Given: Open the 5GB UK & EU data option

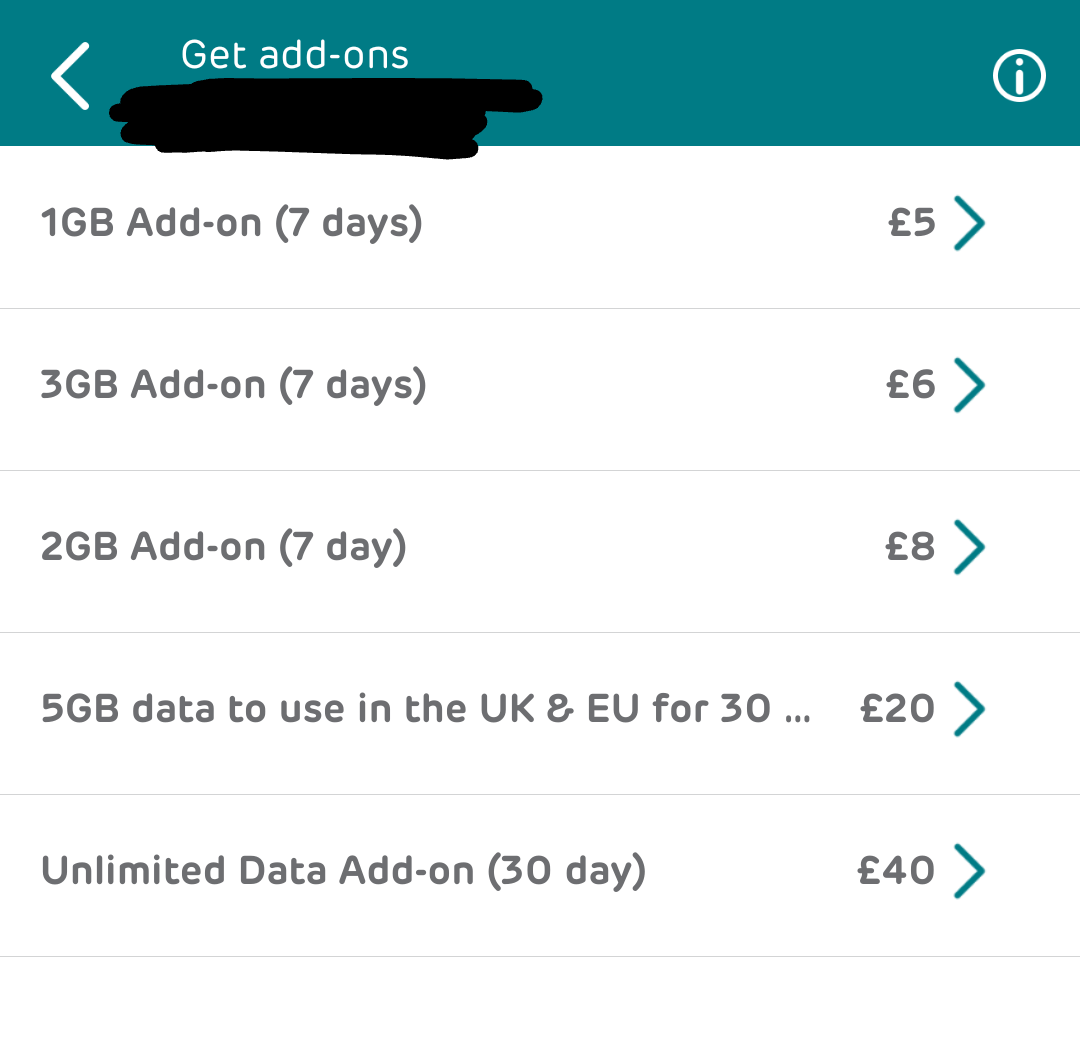Looking at the screenshot, I should tap(426, 709).
